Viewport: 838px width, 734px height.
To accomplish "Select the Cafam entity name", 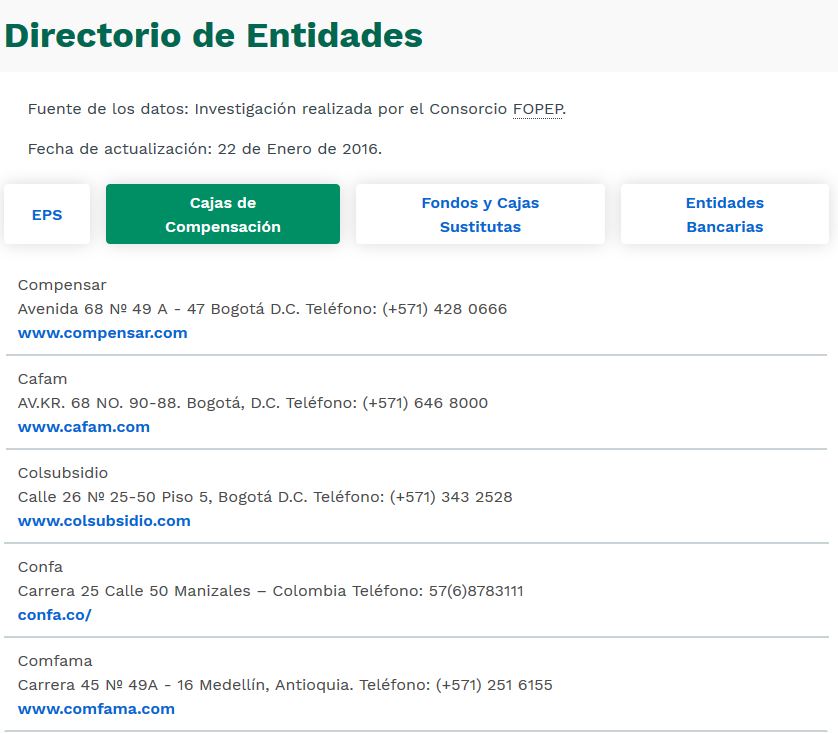I will click(42, 379).
